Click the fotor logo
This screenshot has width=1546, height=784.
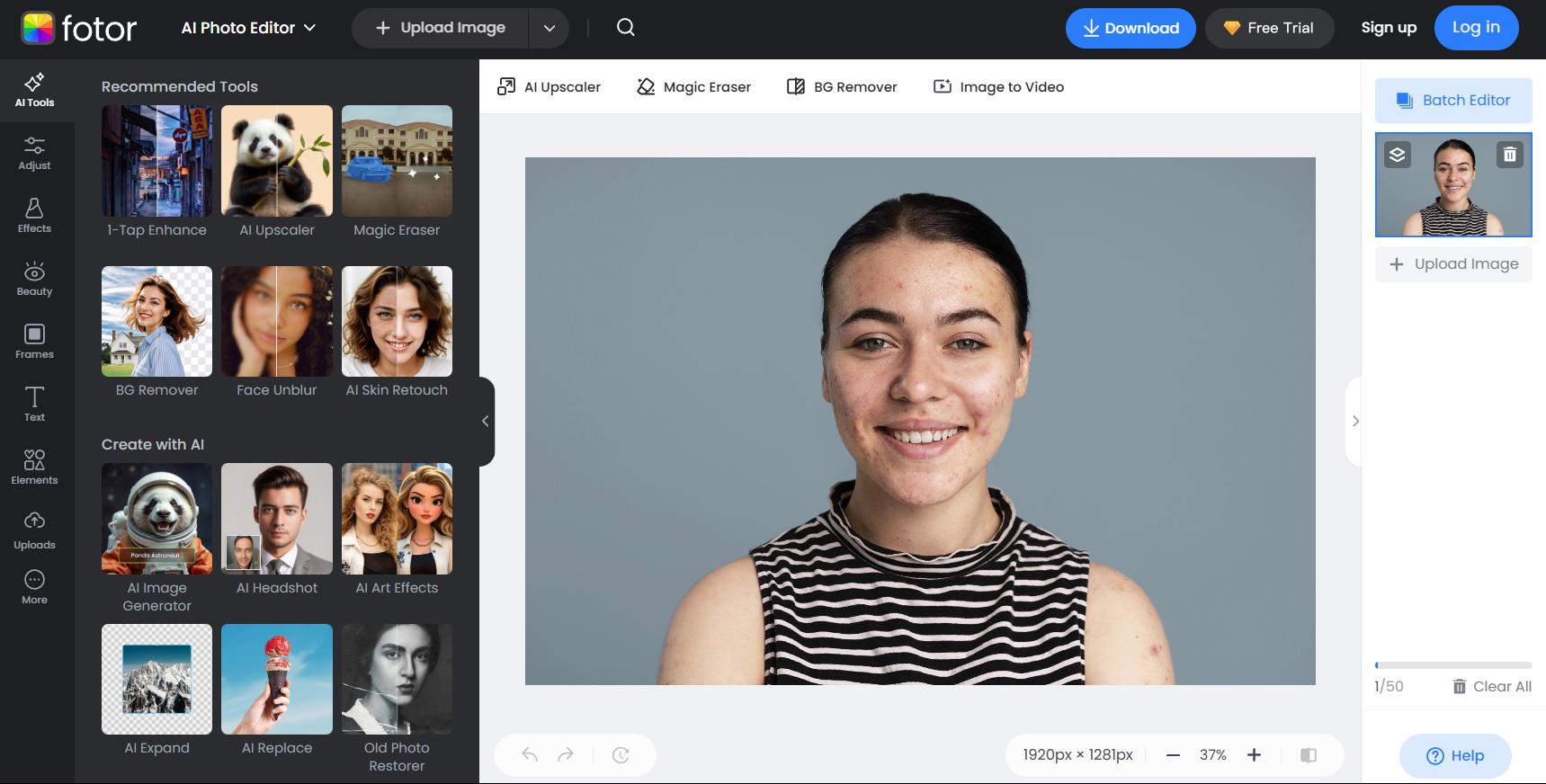pyautogui.click(x=79, y=29)
